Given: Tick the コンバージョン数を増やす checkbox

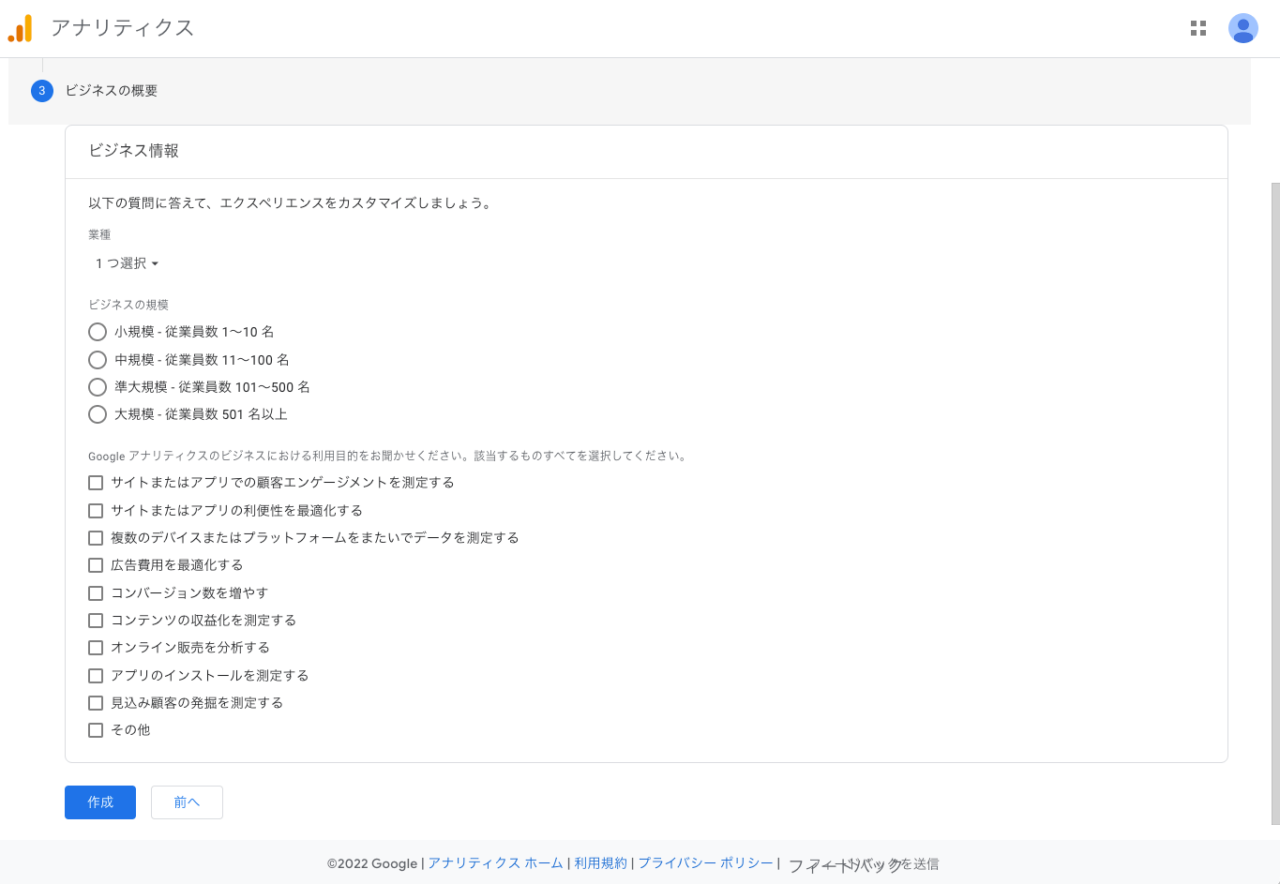Looking at the screenshot, I should pyautogui.click(x=96, y=593).
